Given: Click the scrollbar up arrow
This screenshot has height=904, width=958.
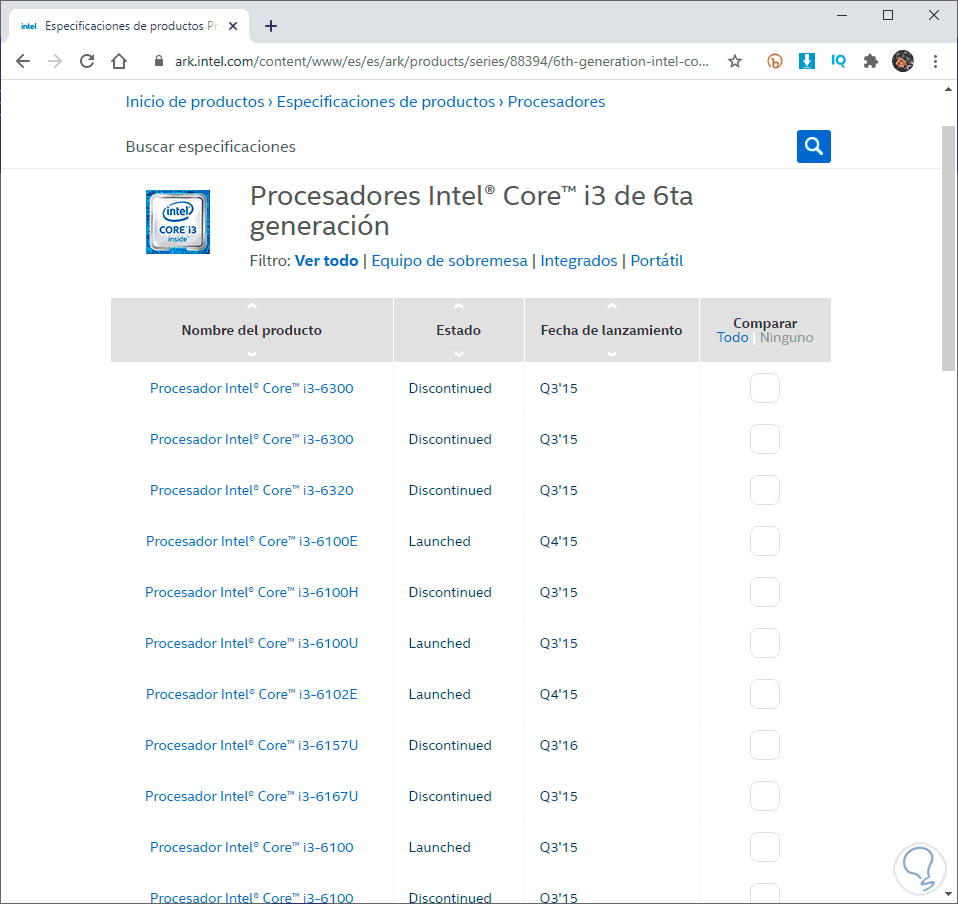Looking at the screenshot, I should click(948, 90).
